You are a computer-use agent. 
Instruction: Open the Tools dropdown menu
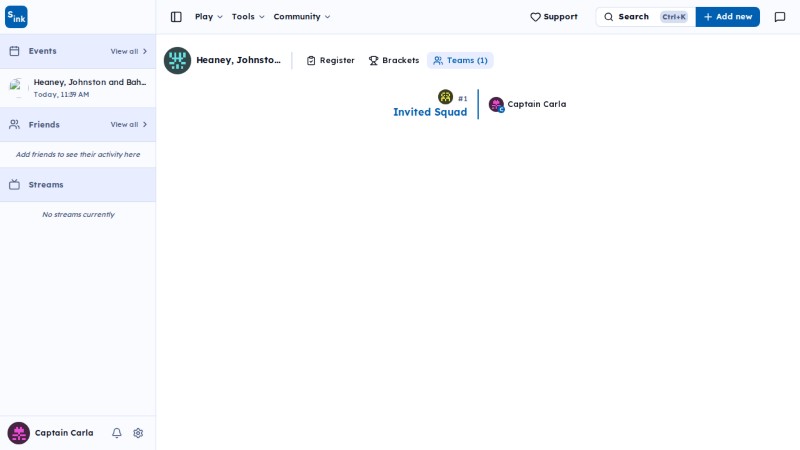(x=248, y=17)
